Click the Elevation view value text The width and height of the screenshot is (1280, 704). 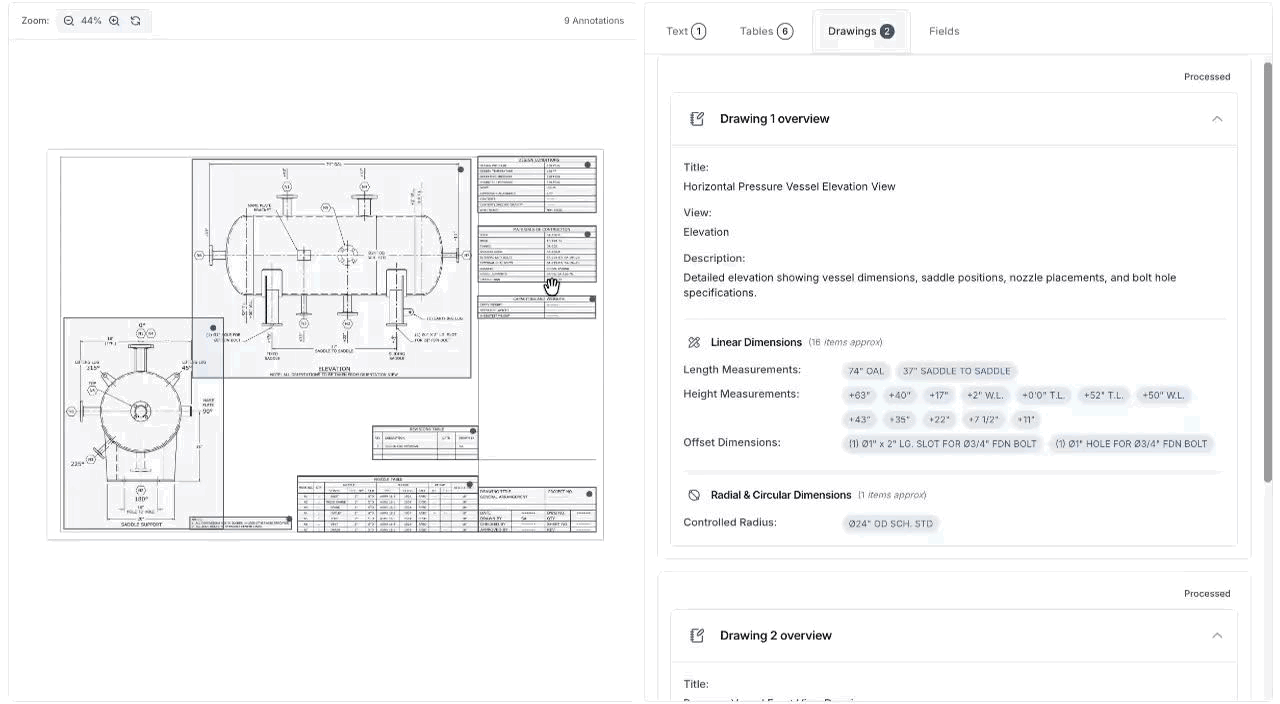point(706,232)
